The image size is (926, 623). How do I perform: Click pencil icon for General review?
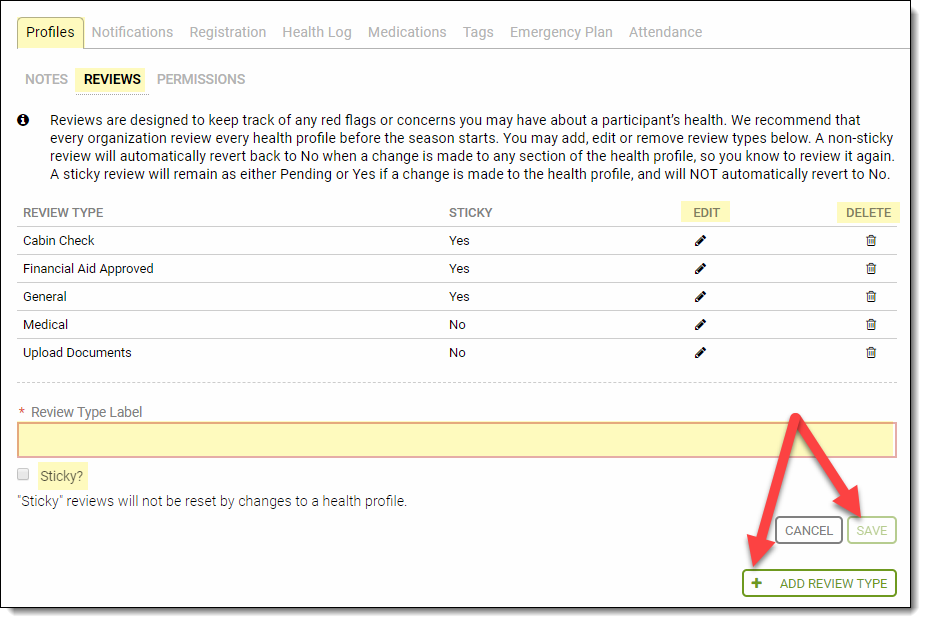click(x=700, y=297)
